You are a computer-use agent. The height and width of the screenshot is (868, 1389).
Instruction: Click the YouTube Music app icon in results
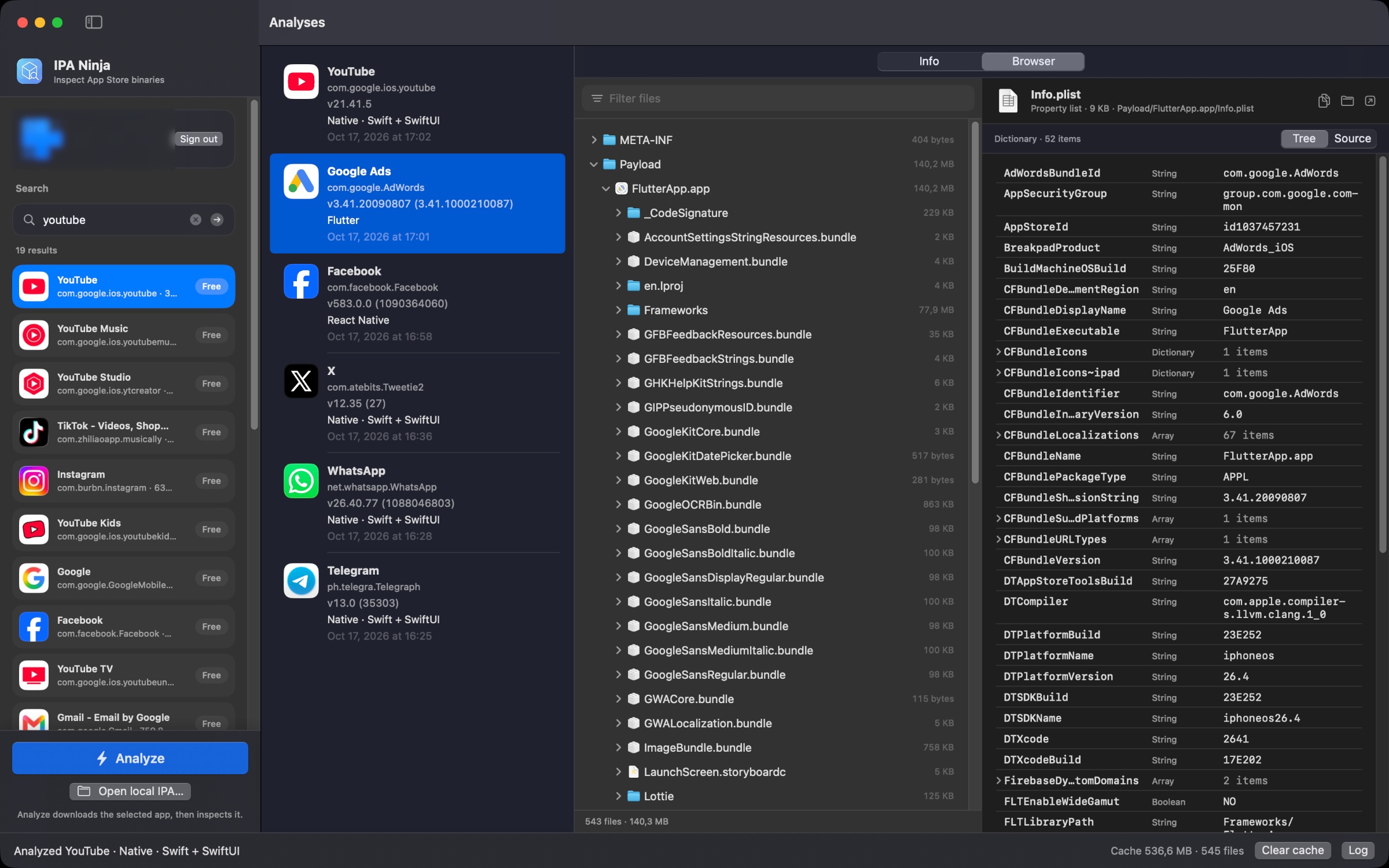click(x=34, y=335)
